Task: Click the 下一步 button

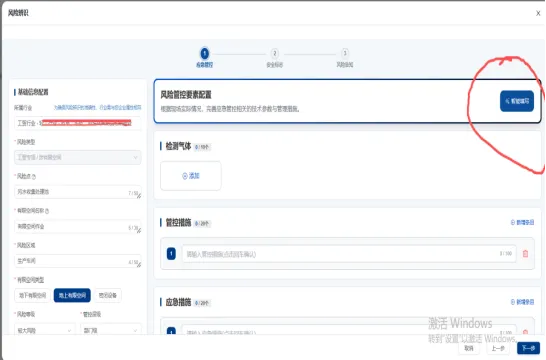Action: click(x=528, y=348)
